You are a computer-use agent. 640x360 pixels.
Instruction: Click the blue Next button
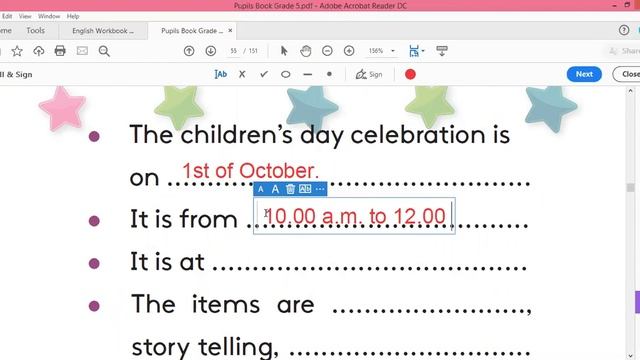coord(584,74)
